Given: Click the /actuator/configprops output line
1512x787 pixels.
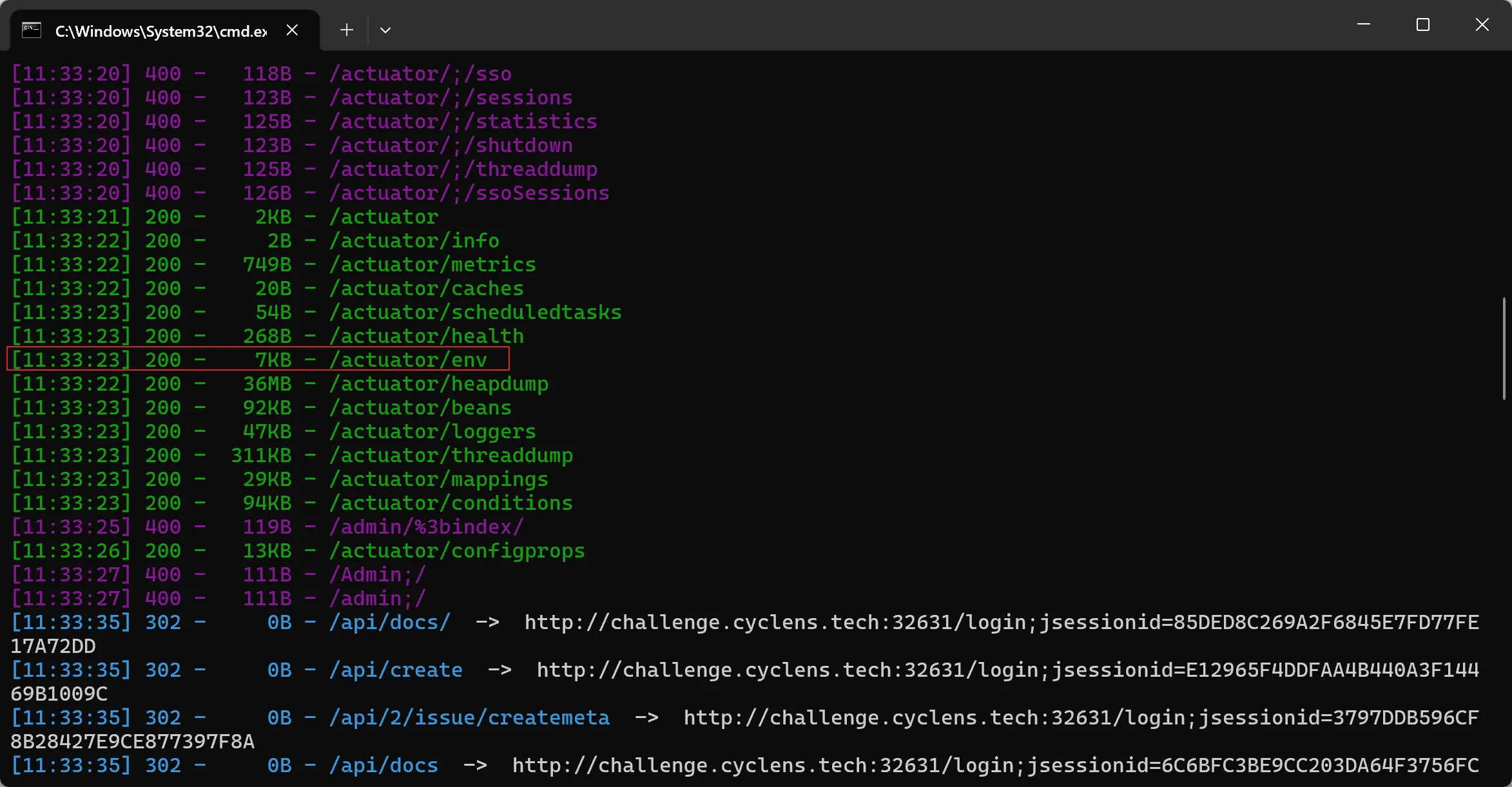Looking at the screenshot, I should (x=298, y=550).
